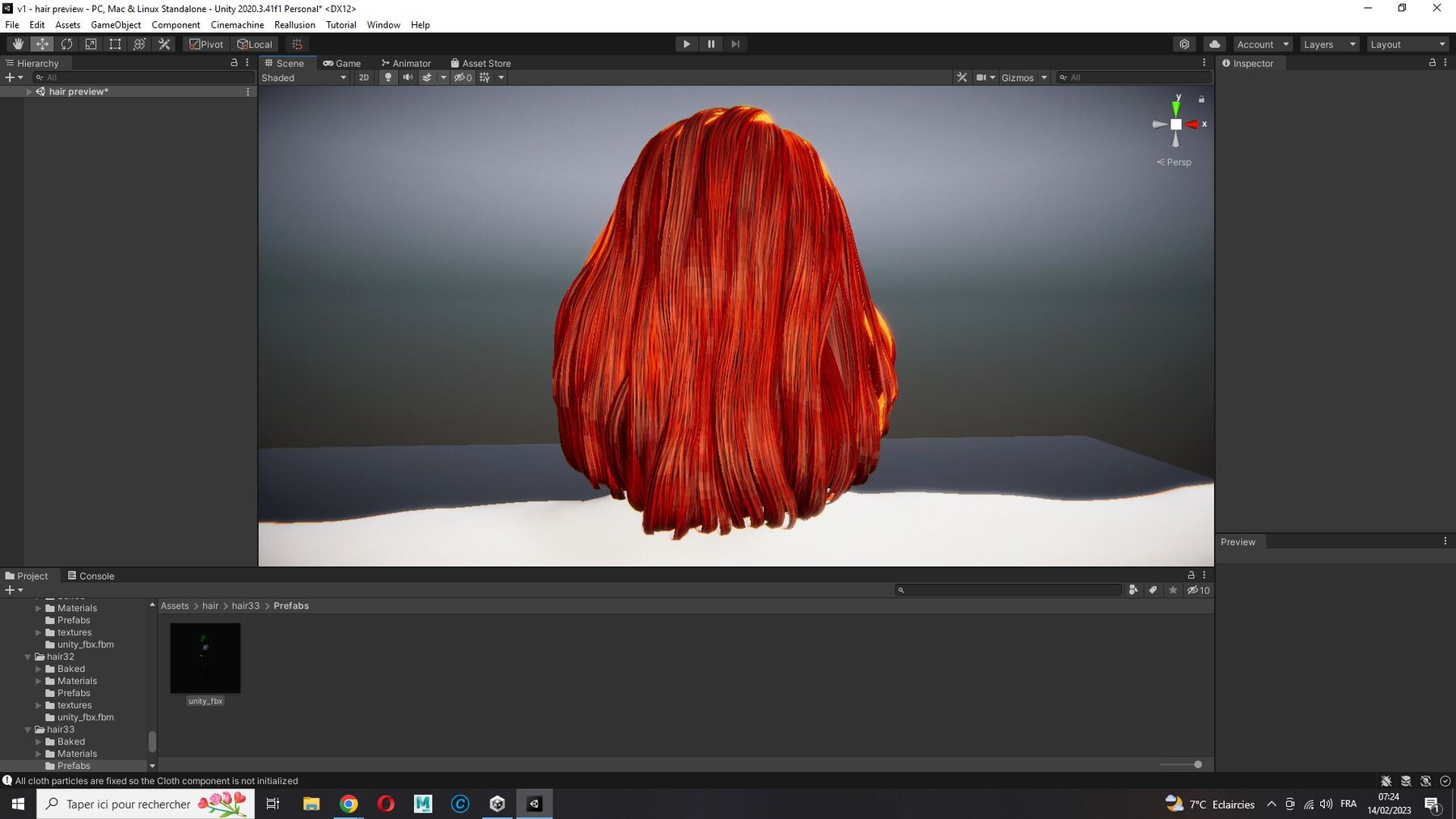Open the Shaded draw mode dropdown
The image size is (1456, 819).
304,78
